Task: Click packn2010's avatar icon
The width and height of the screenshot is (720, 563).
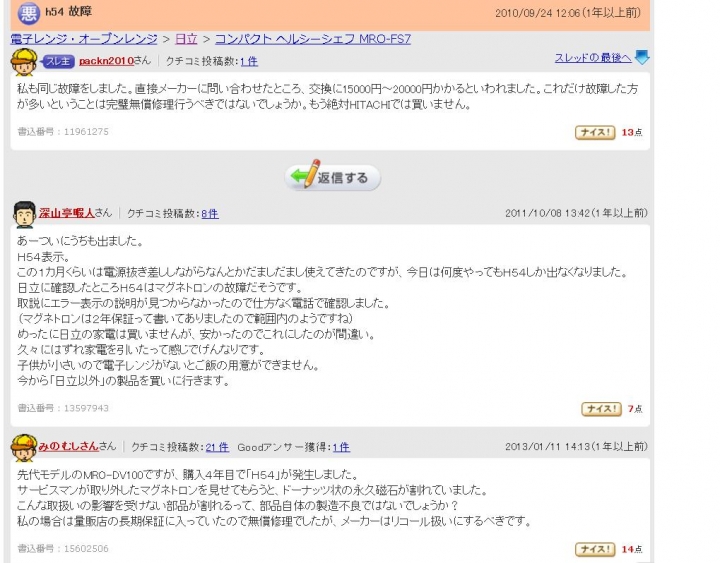Action: (24, 62)
